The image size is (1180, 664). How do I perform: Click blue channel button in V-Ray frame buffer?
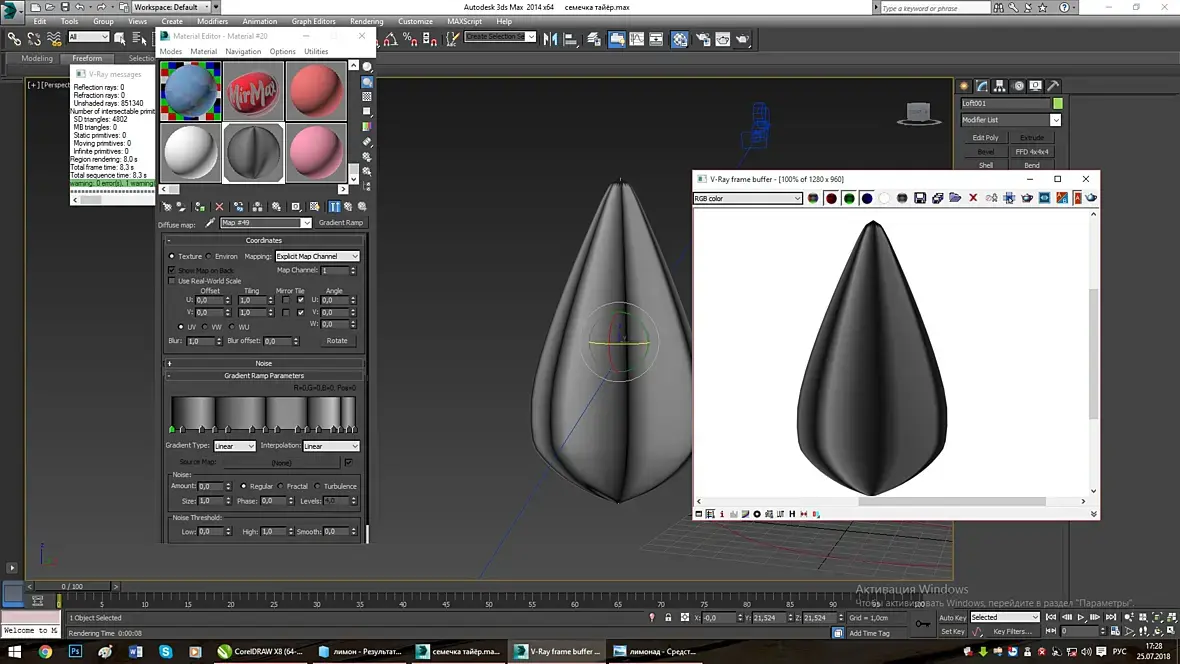(x=867, y=198)
